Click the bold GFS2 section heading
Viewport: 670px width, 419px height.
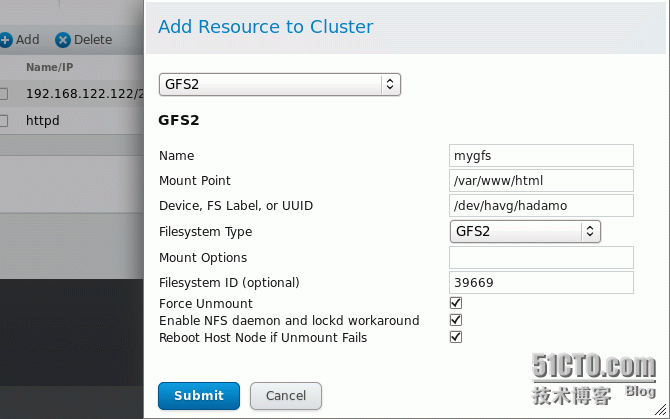click(x=179, y=120)
